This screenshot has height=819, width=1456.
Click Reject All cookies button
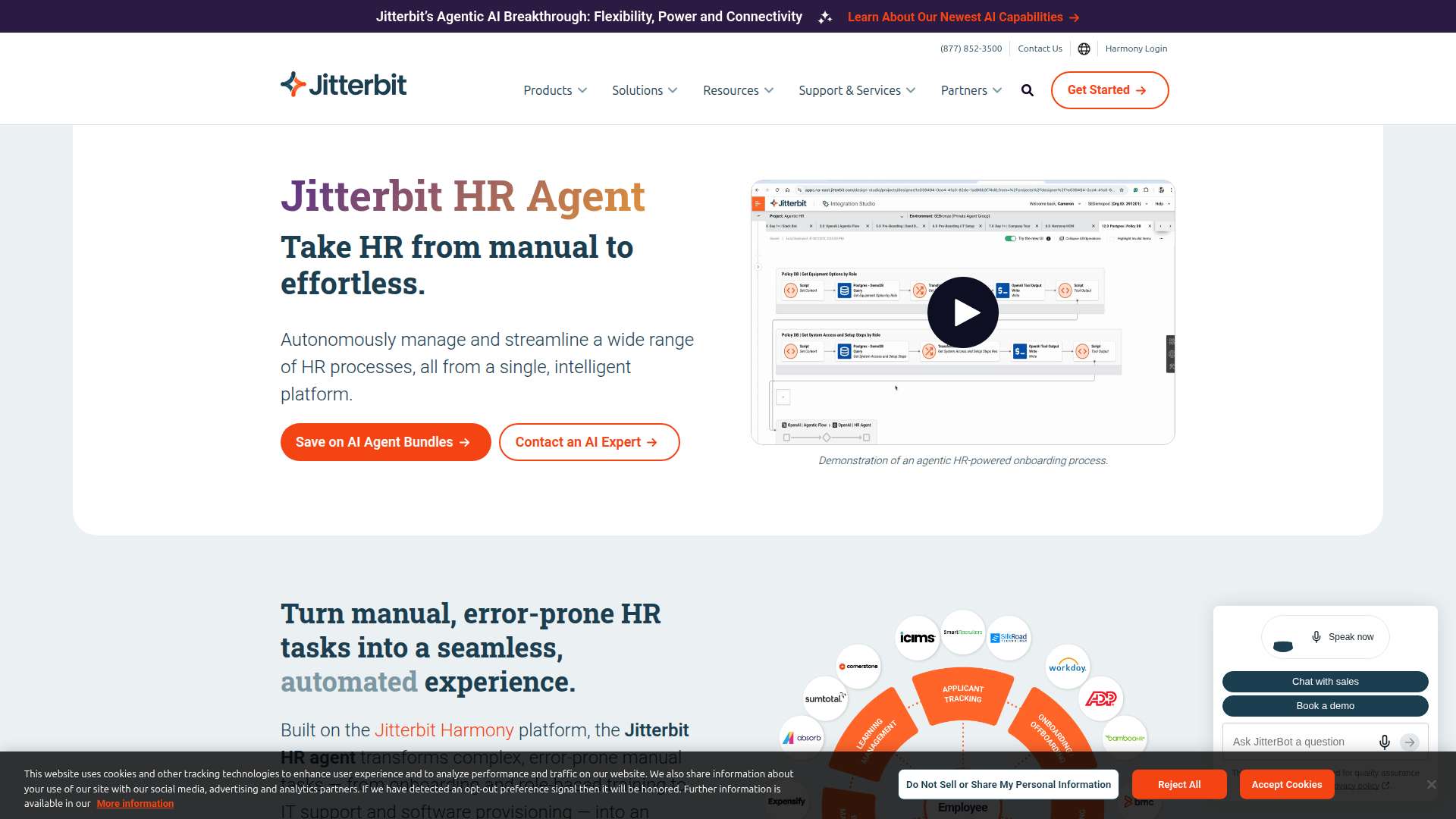[1179, 784]
